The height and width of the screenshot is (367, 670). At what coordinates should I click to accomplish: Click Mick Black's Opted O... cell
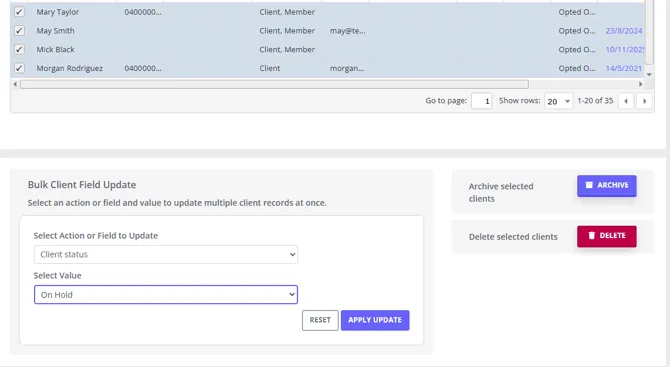tap(577, 50)
